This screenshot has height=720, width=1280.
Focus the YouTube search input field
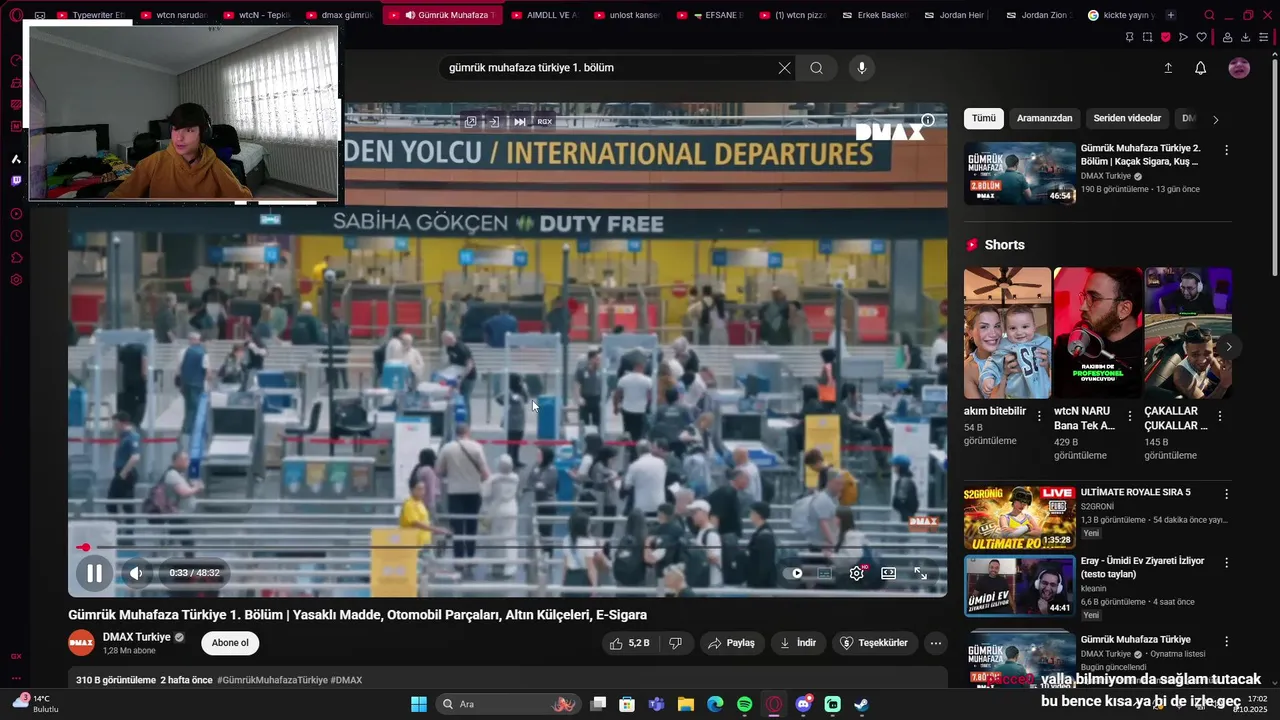click(x=610, y=68)
